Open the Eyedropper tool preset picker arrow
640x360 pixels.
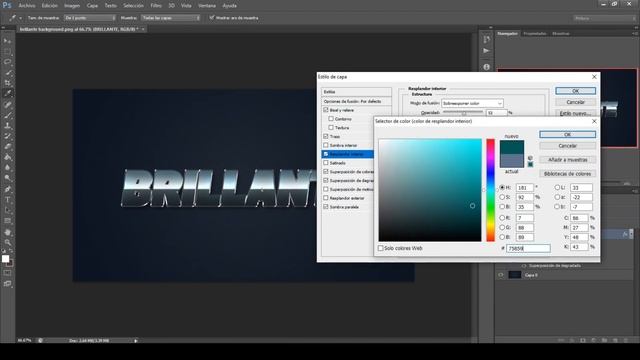click(x=20, y=18)
